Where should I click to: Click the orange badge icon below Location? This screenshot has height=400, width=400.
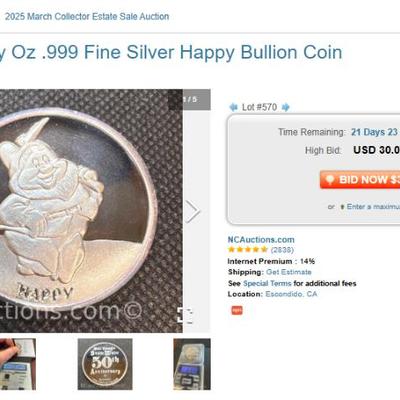[x=237, y=310]
